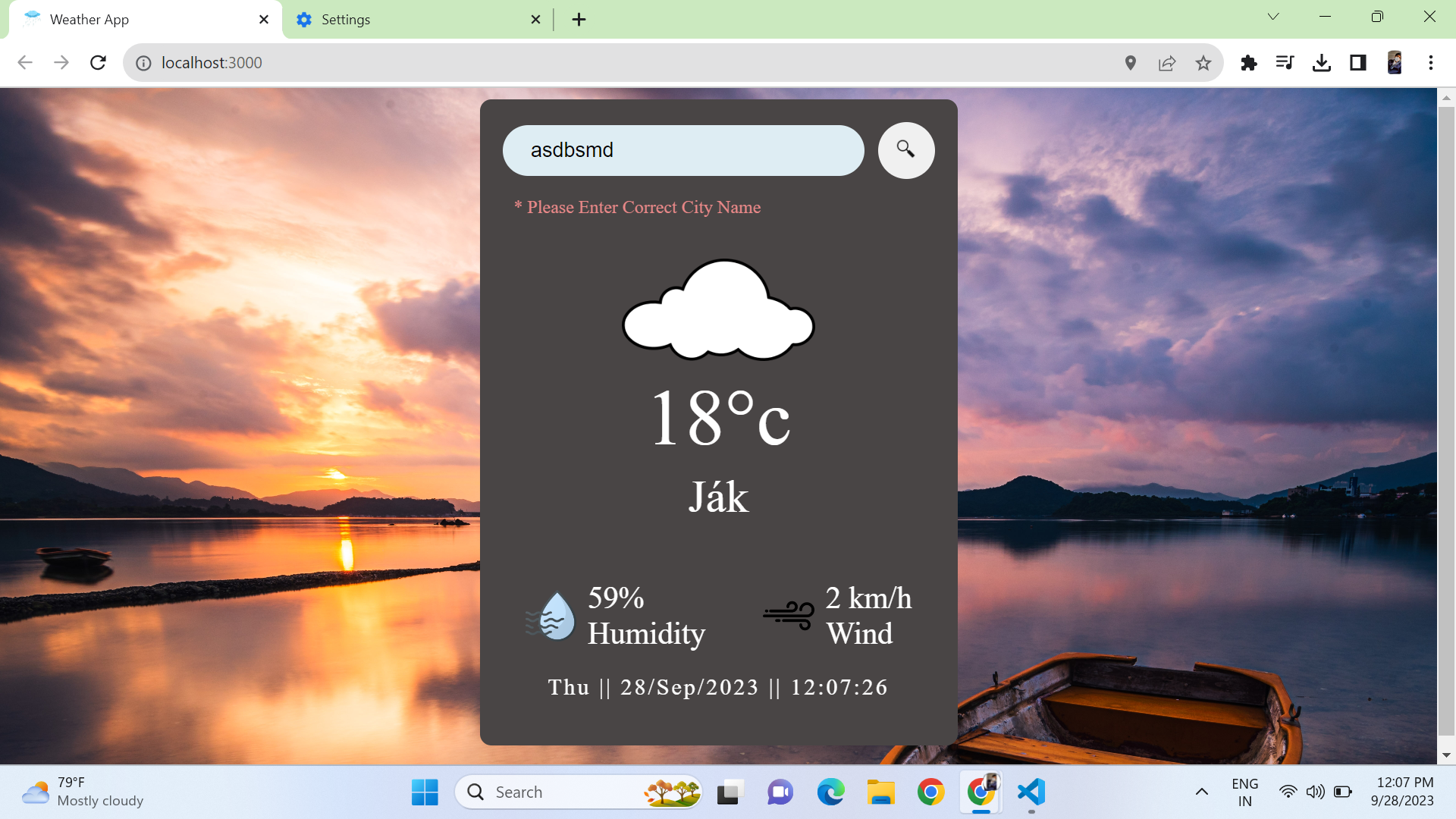Open a new browser tab

click(x=579, y=19)
